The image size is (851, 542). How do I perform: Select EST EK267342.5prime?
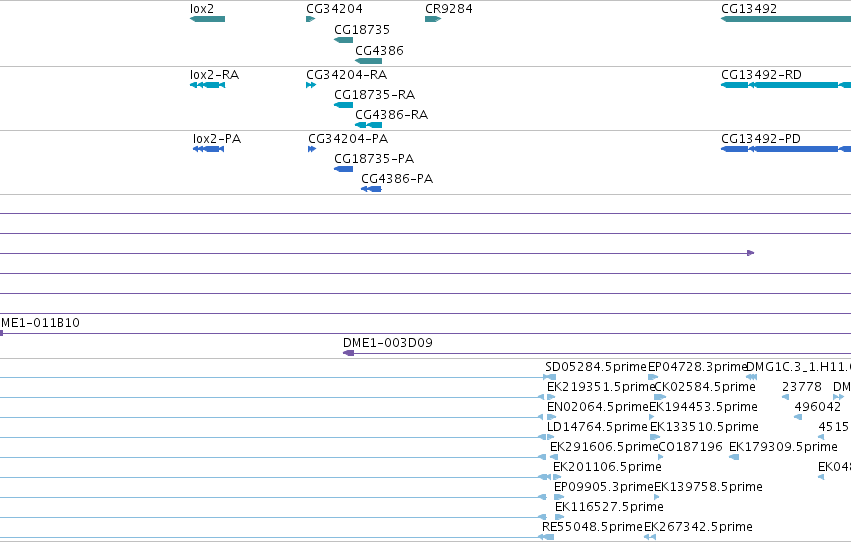coord(650,537)
